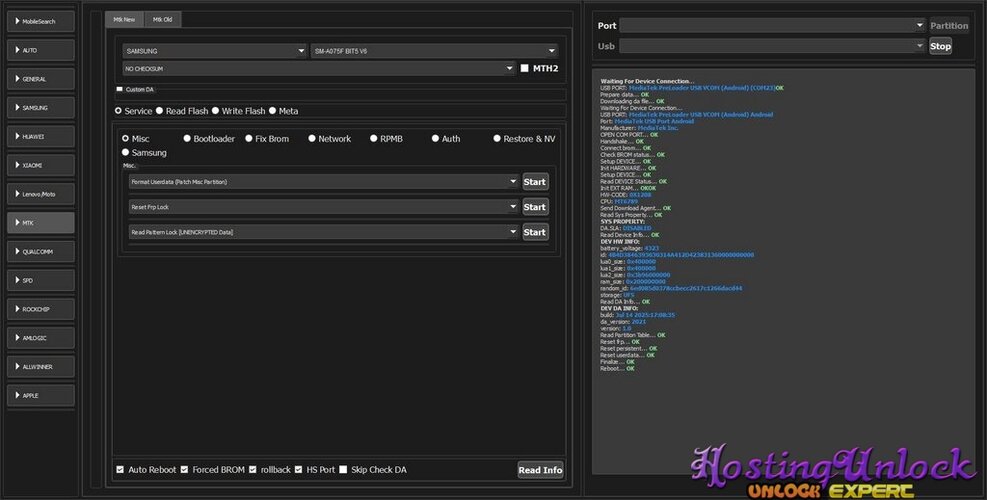
Task: Enable the MTH2 checkbox
Action: tap(524, 69)
